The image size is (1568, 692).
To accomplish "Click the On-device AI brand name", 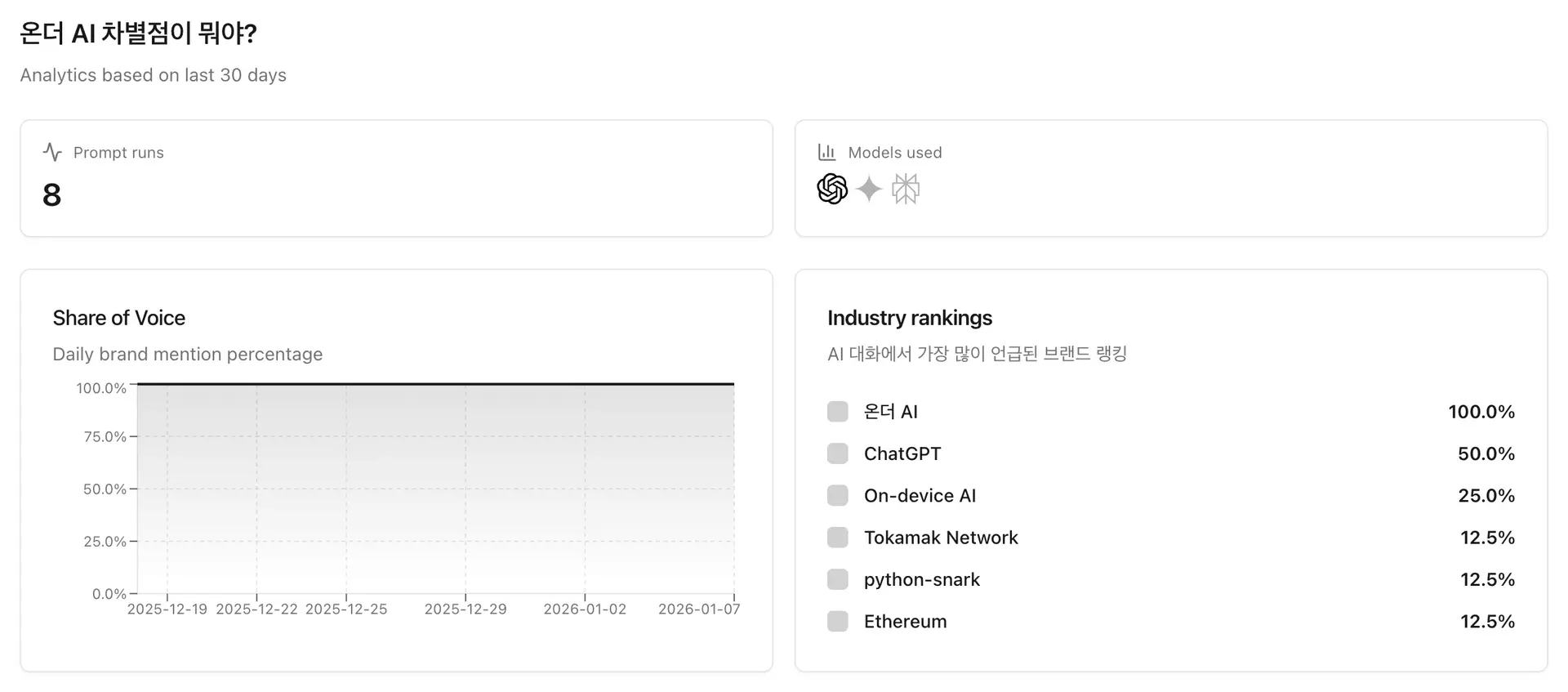I will [920, 496].
